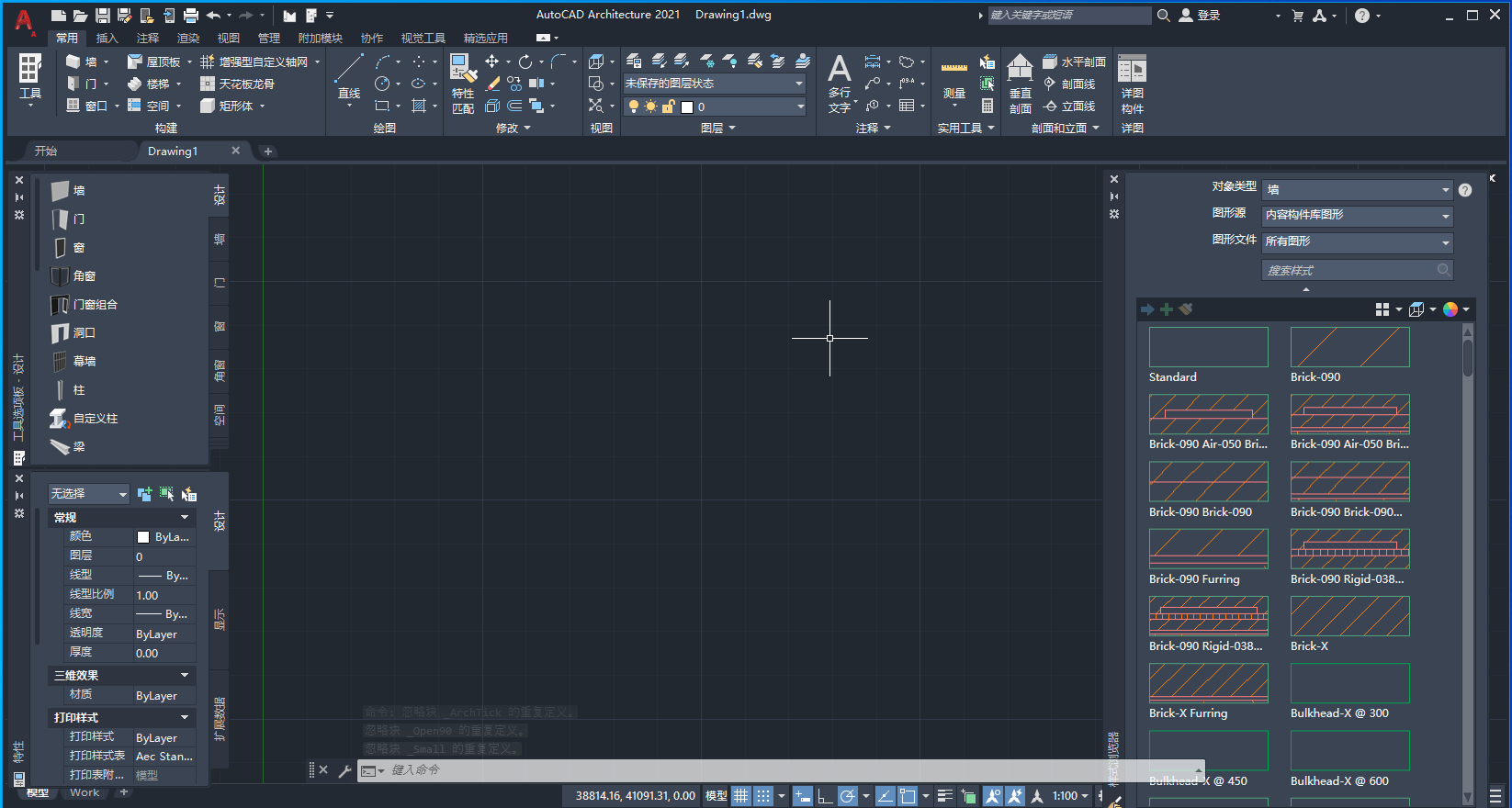Open the 开始 start document tab
Screen dimensions: 1512x808
point(46,151)
